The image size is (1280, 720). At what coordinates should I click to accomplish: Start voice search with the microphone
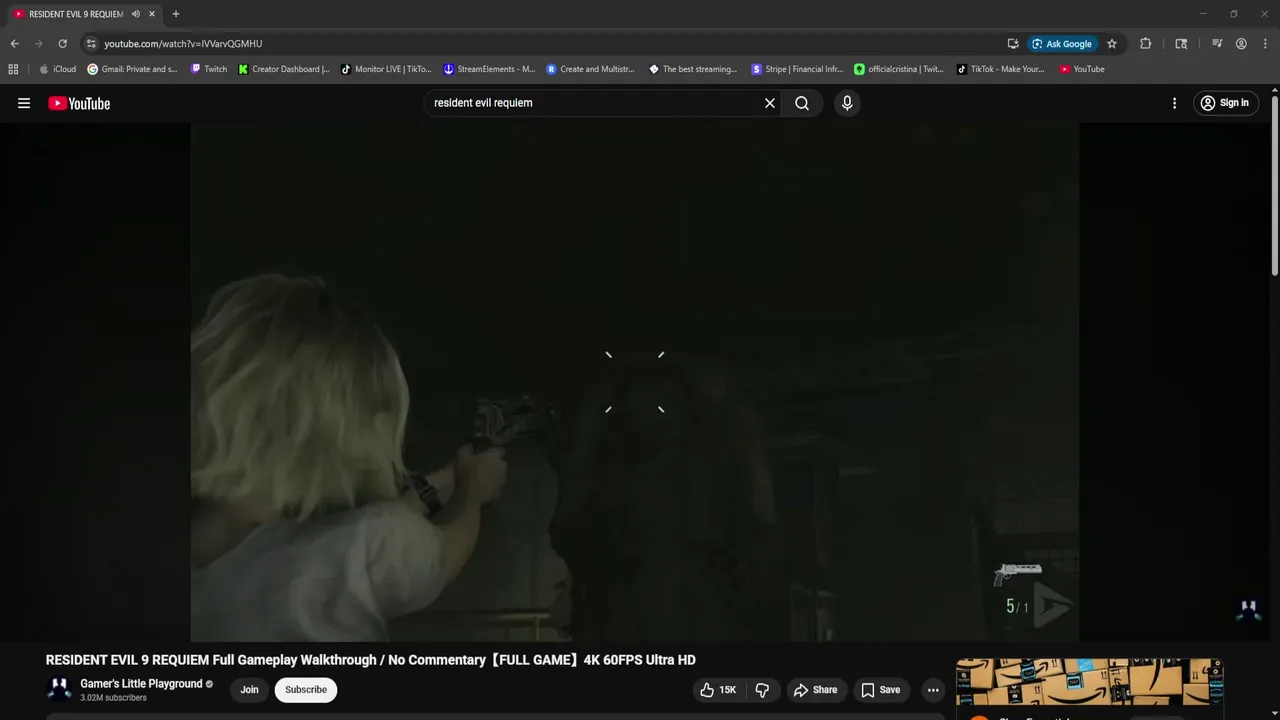coord(847,103)
